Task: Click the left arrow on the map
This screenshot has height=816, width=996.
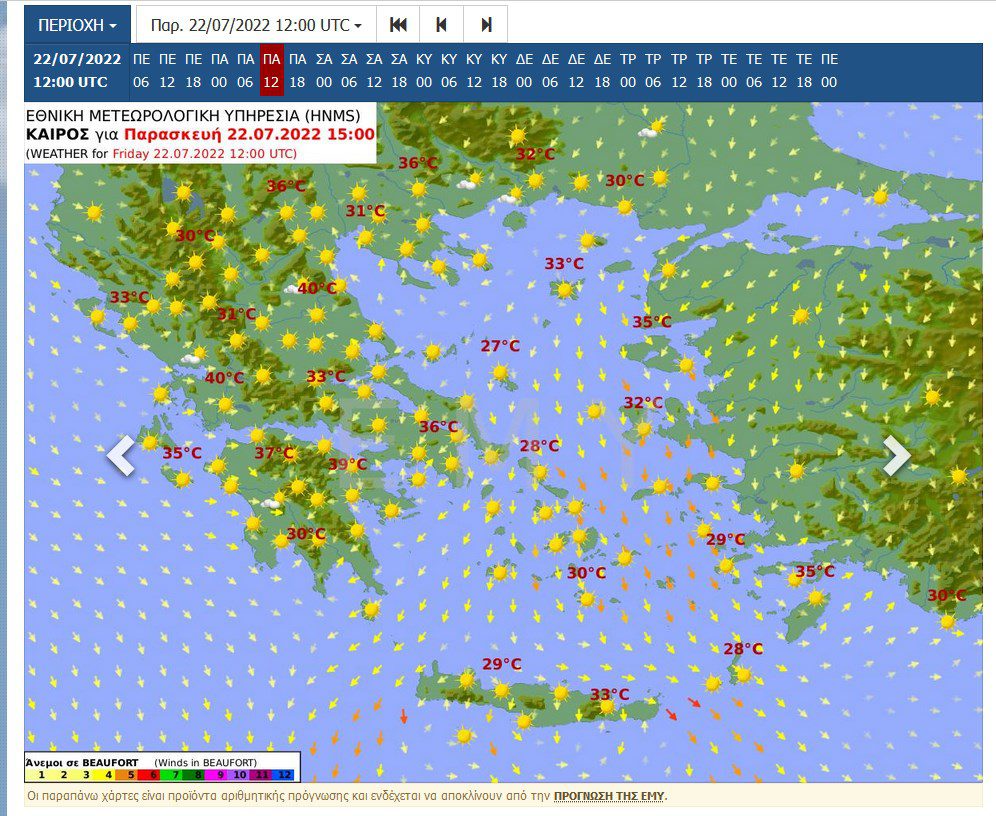Action: [121, 456]
